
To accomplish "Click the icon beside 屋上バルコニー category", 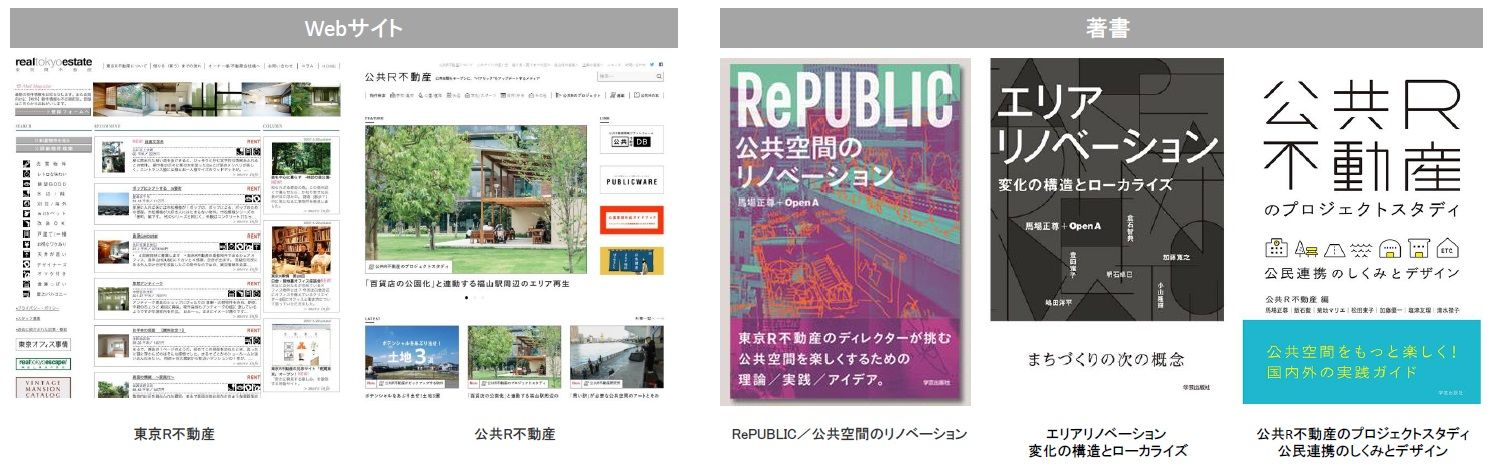I will 26,294.
